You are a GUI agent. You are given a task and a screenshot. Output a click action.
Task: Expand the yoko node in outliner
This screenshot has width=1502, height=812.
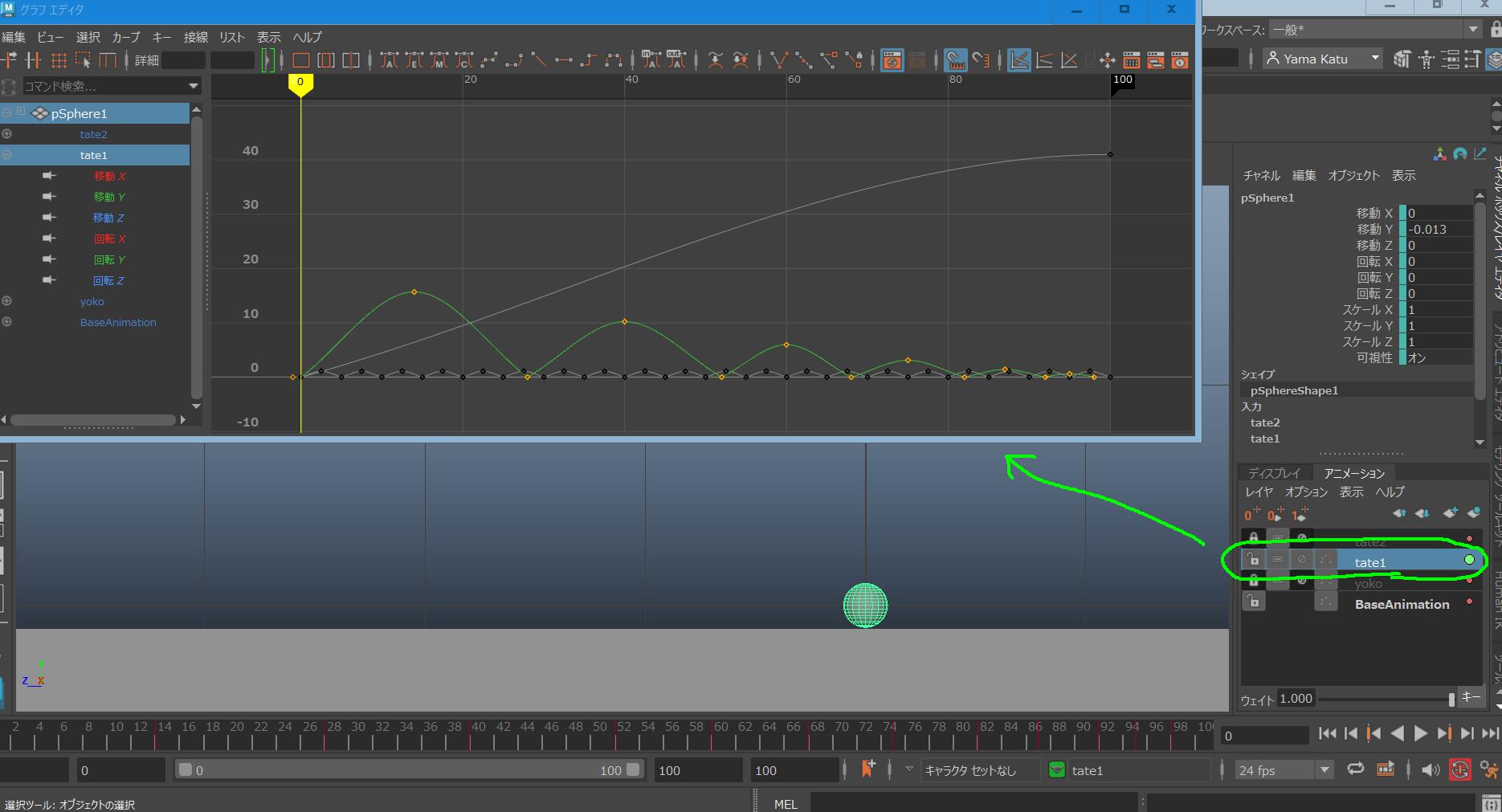(x=6, y=301)
